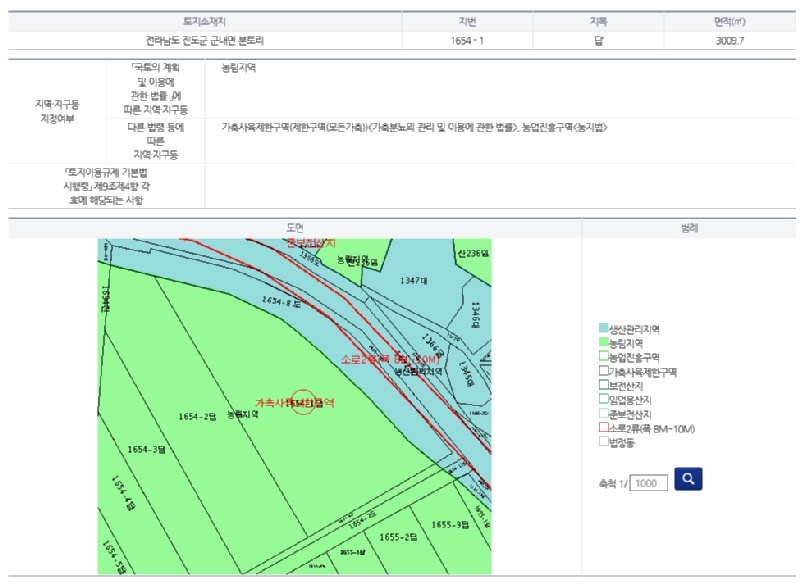
Task: Click the 가축사육제한구역 legend box
Action: click(603, 371)
